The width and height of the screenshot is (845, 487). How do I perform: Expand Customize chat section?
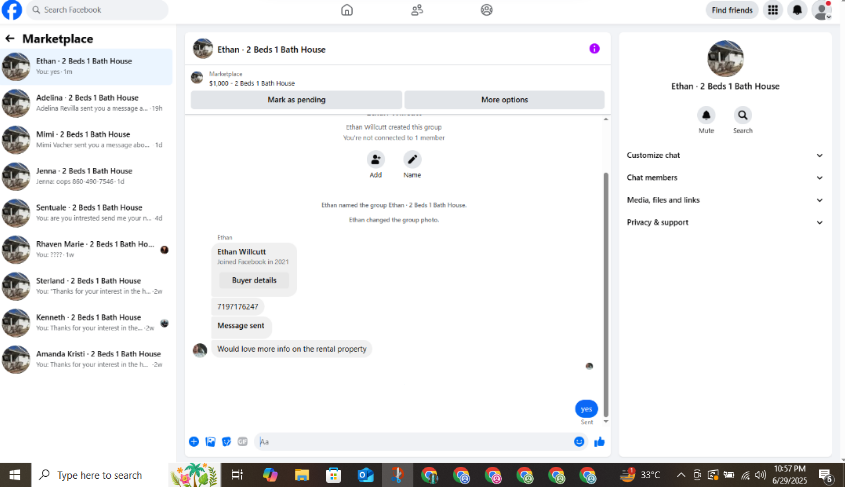coord(725,155)
